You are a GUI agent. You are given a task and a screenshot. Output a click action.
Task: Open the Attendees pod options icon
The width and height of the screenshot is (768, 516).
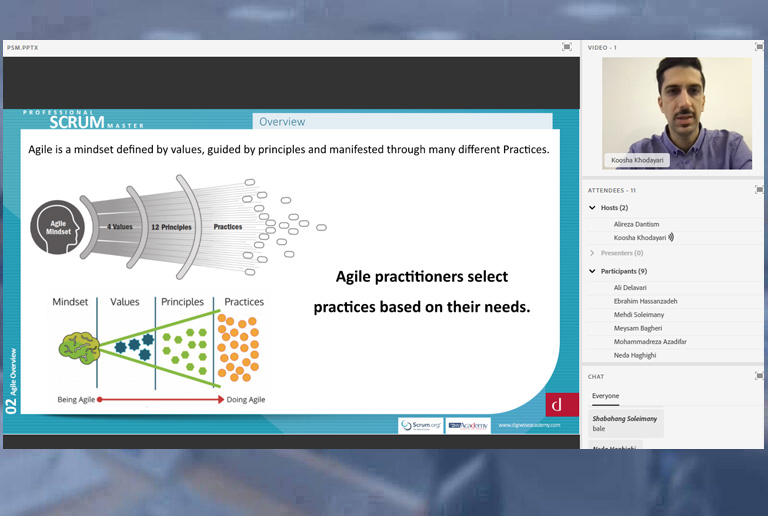(x=759, y=190)
